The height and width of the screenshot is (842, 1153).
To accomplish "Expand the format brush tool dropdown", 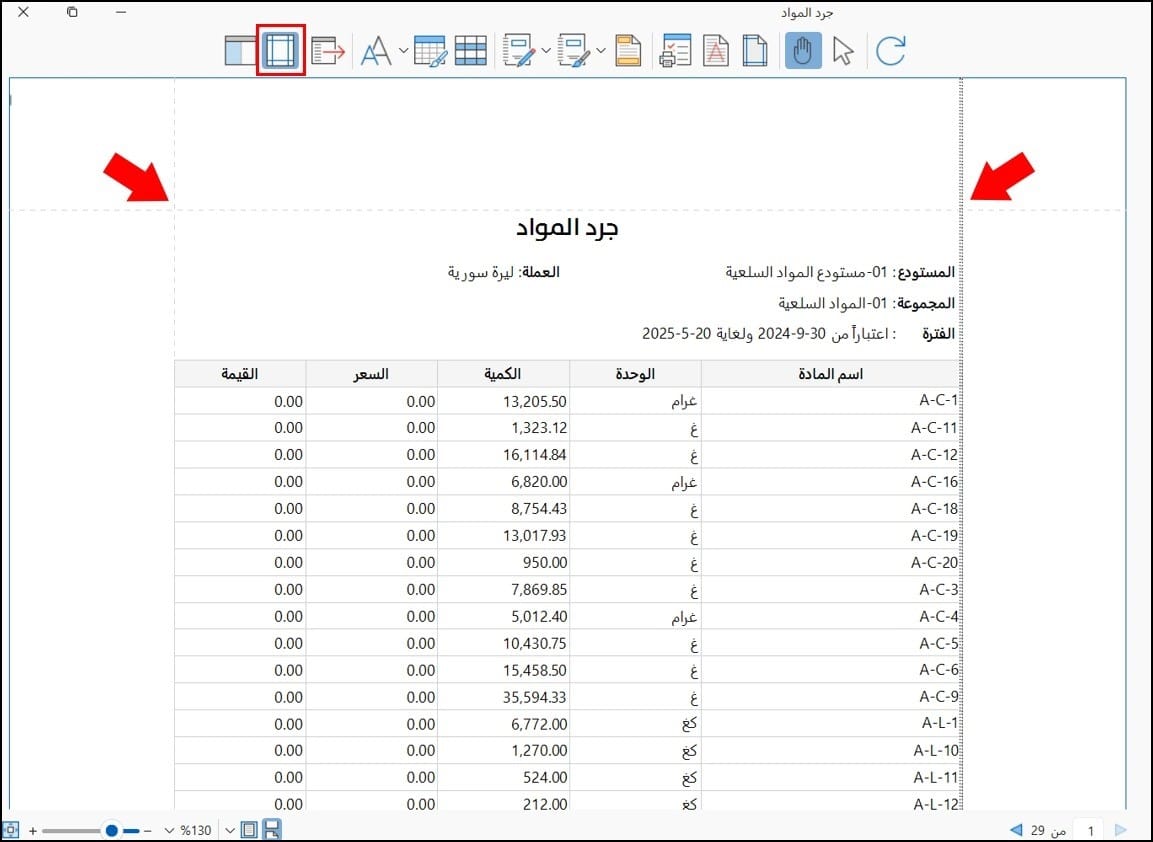I will tap(601, 51).
